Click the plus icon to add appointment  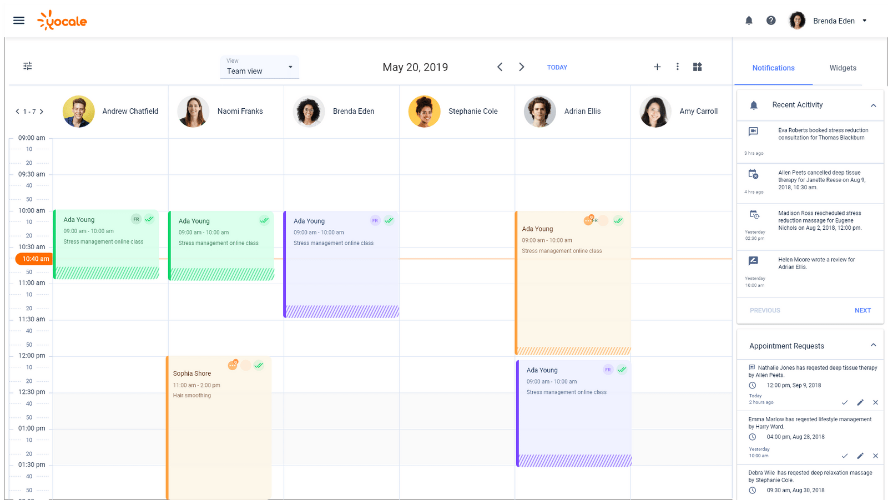657,66
